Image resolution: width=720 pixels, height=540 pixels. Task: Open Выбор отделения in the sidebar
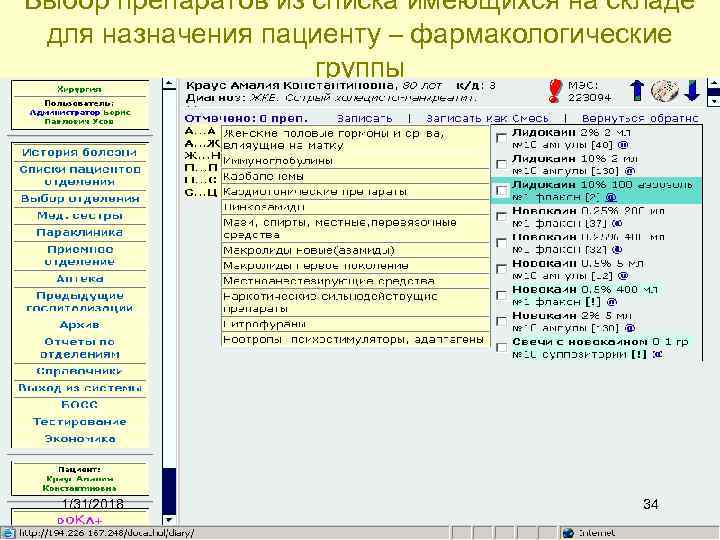pyautogui.click(x=79, y=198)
